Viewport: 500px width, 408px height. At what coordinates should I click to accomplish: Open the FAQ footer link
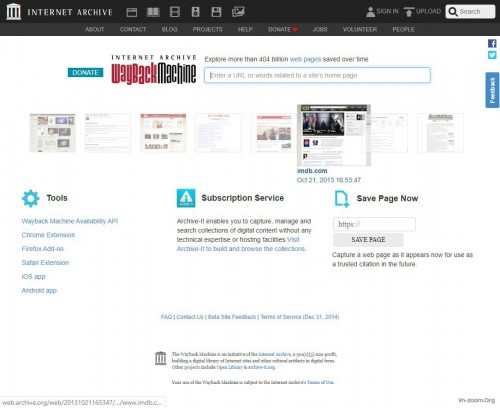point(166,317)
